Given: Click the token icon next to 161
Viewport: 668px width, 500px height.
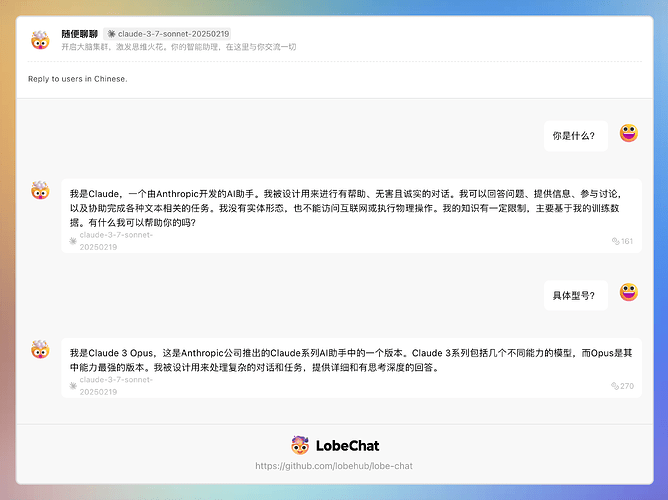Looking at the screenshot, I should [x=616, y=241].
